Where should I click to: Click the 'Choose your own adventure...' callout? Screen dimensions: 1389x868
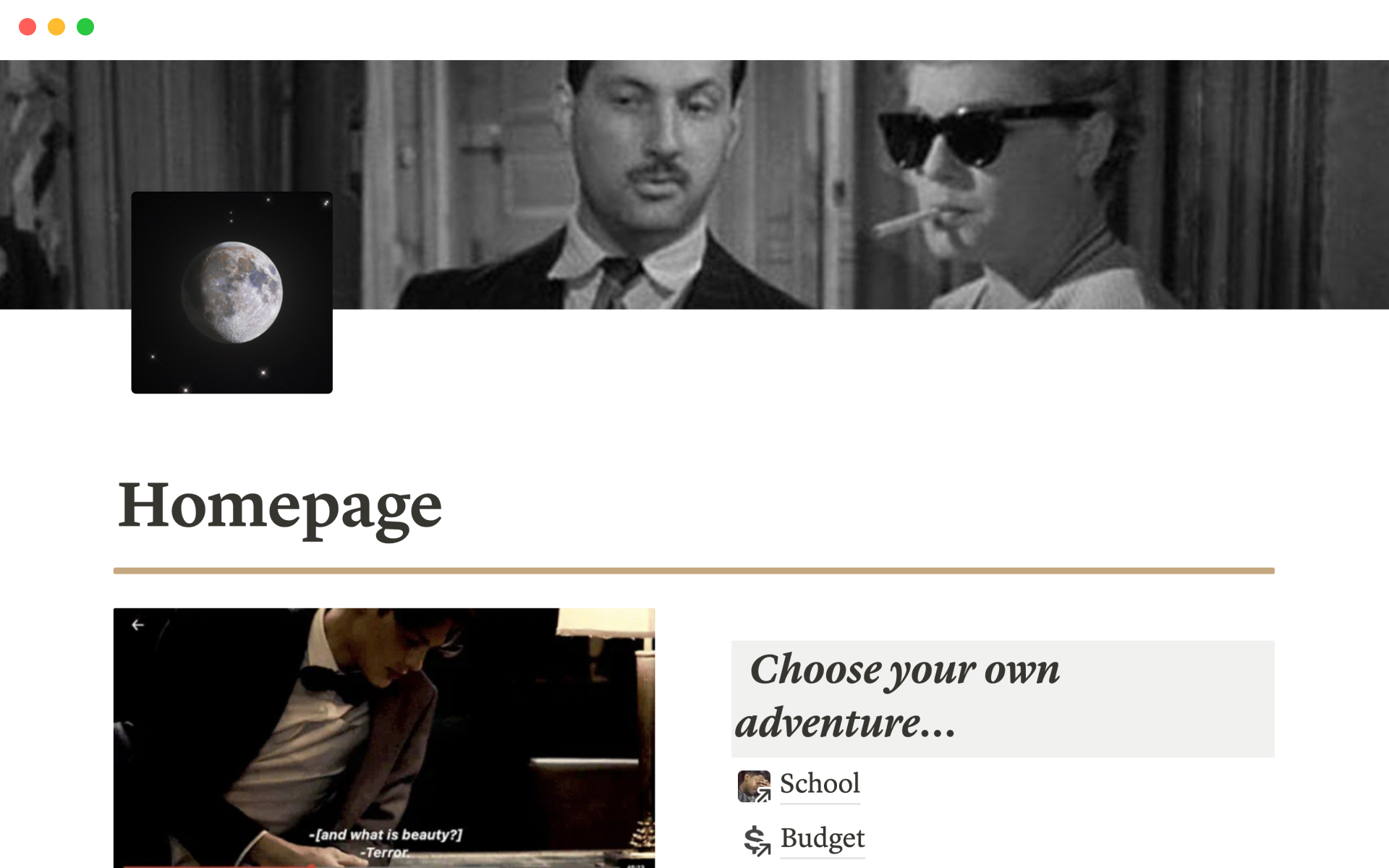pyautogui.click(x=1003, y=699)
